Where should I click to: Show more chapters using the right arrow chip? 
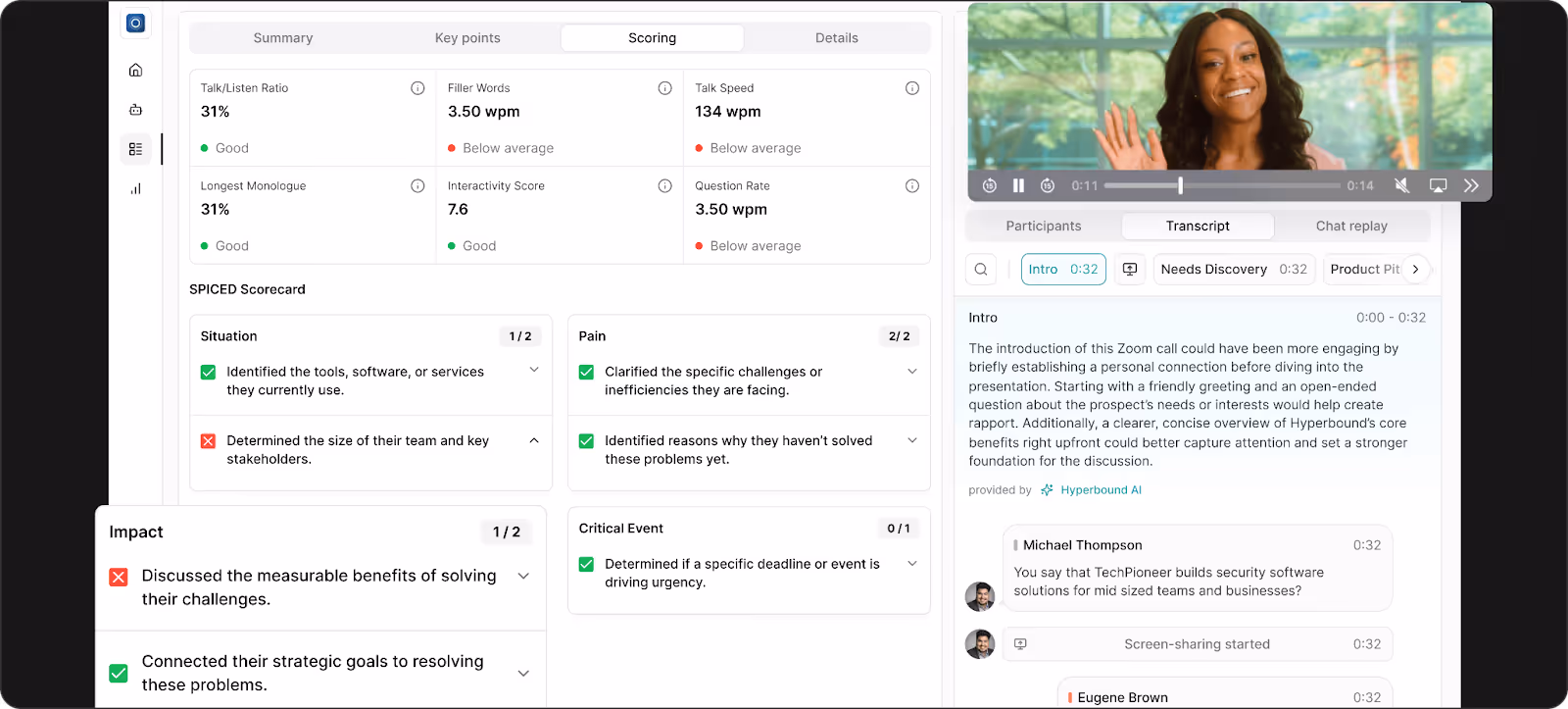[x=1415, y=270]
